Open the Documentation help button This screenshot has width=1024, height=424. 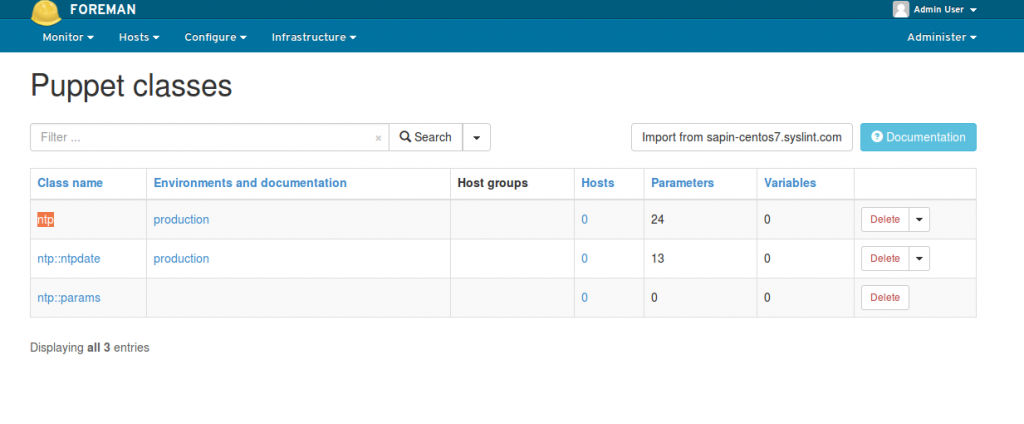pyautogui.click(x=918, y=137)
